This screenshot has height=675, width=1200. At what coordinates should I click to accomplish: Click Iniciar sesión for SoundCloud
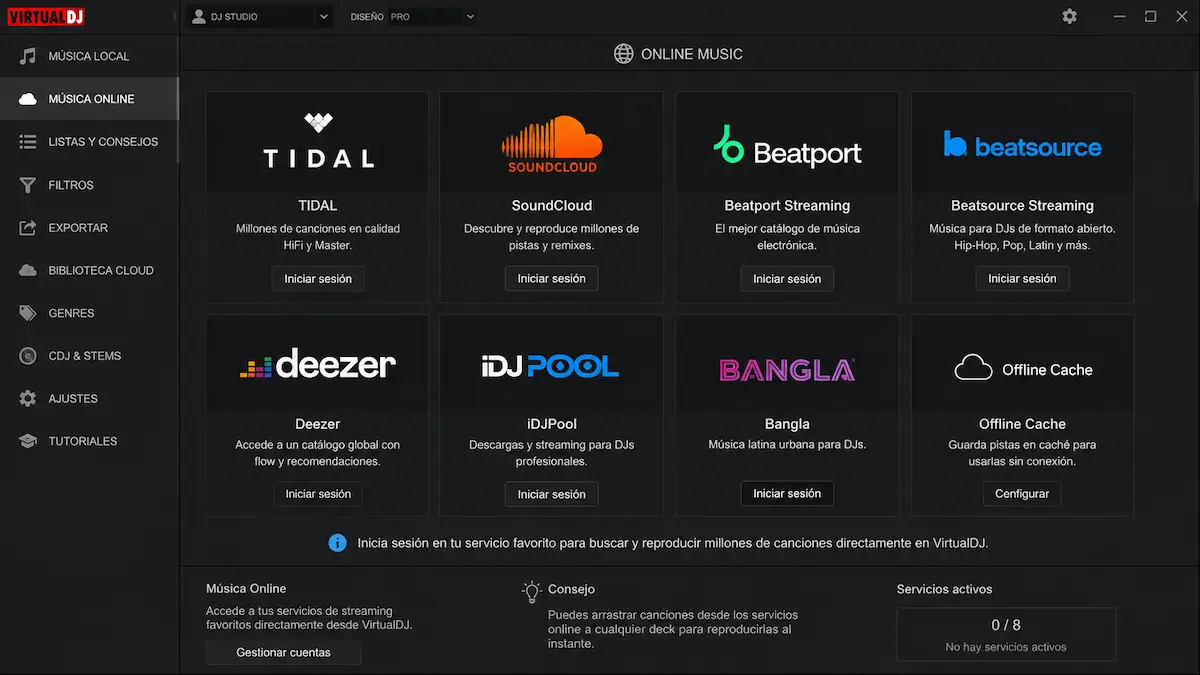tap(551, 278)
